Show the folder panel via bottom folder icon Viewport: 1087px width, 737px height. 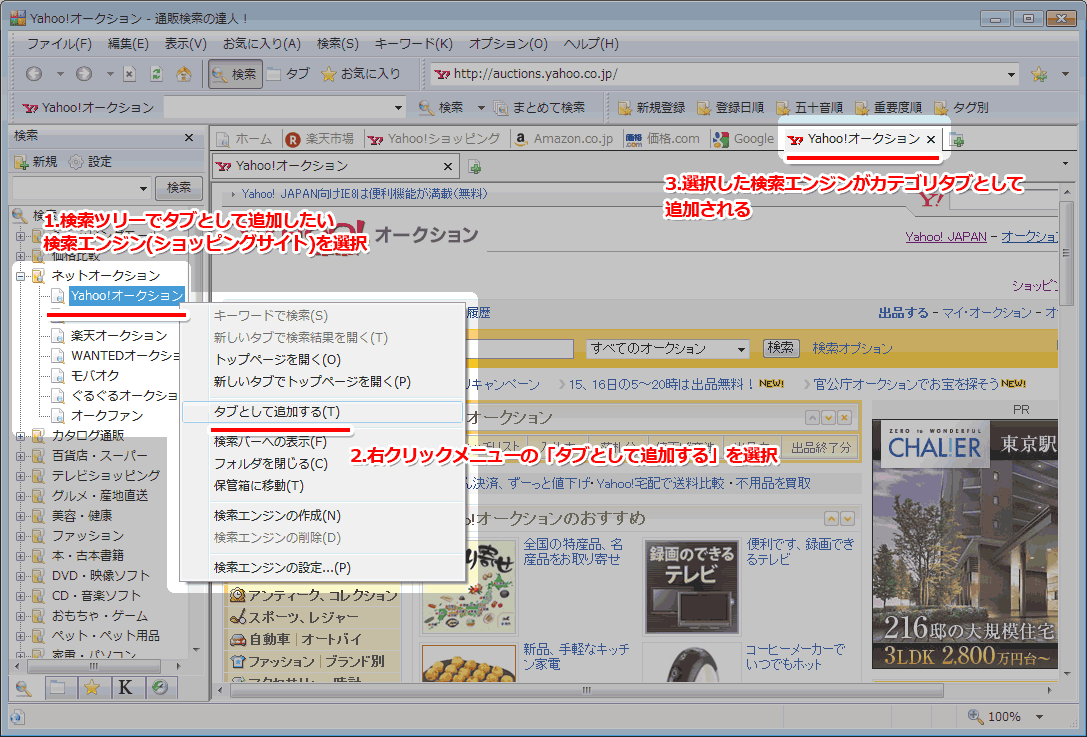point(58,688)
